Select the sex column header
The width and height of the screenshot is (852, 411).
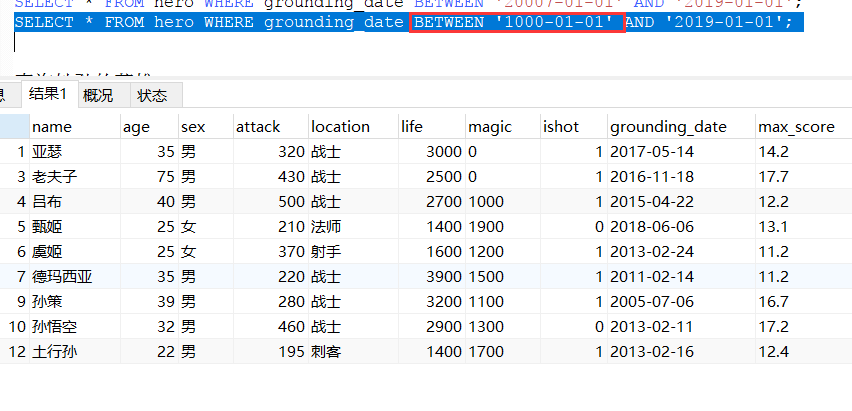point(206,127)
